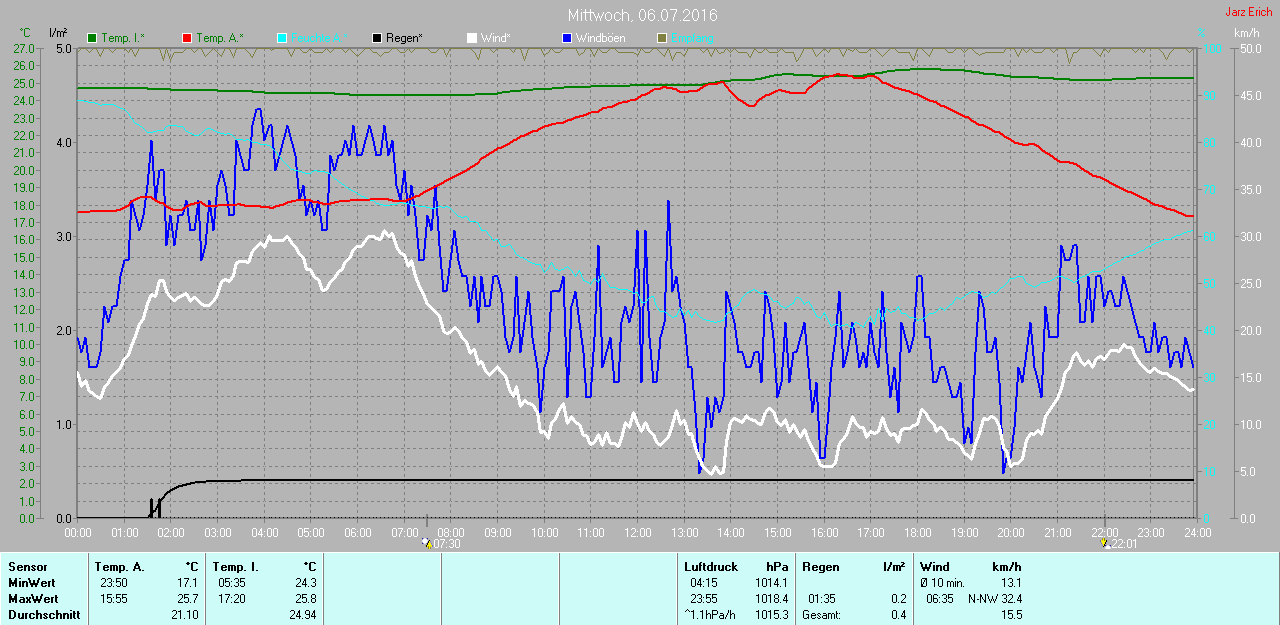Select the Windböen legend label
The width and height of the screenshot is (1280, 625).
[600, 38]
